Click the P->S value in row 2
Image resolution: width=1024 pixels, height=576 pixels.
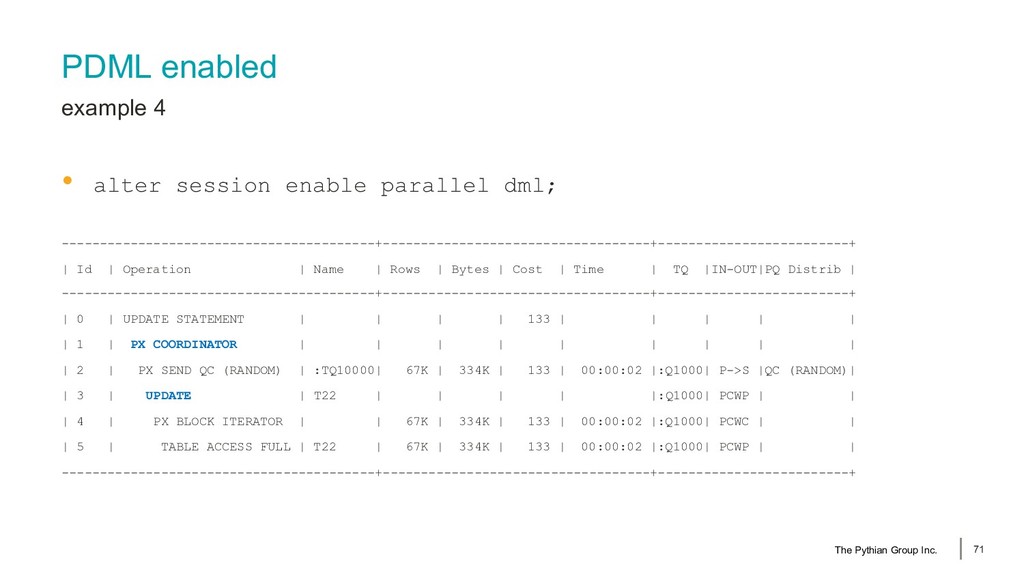[x=734, y=370]
